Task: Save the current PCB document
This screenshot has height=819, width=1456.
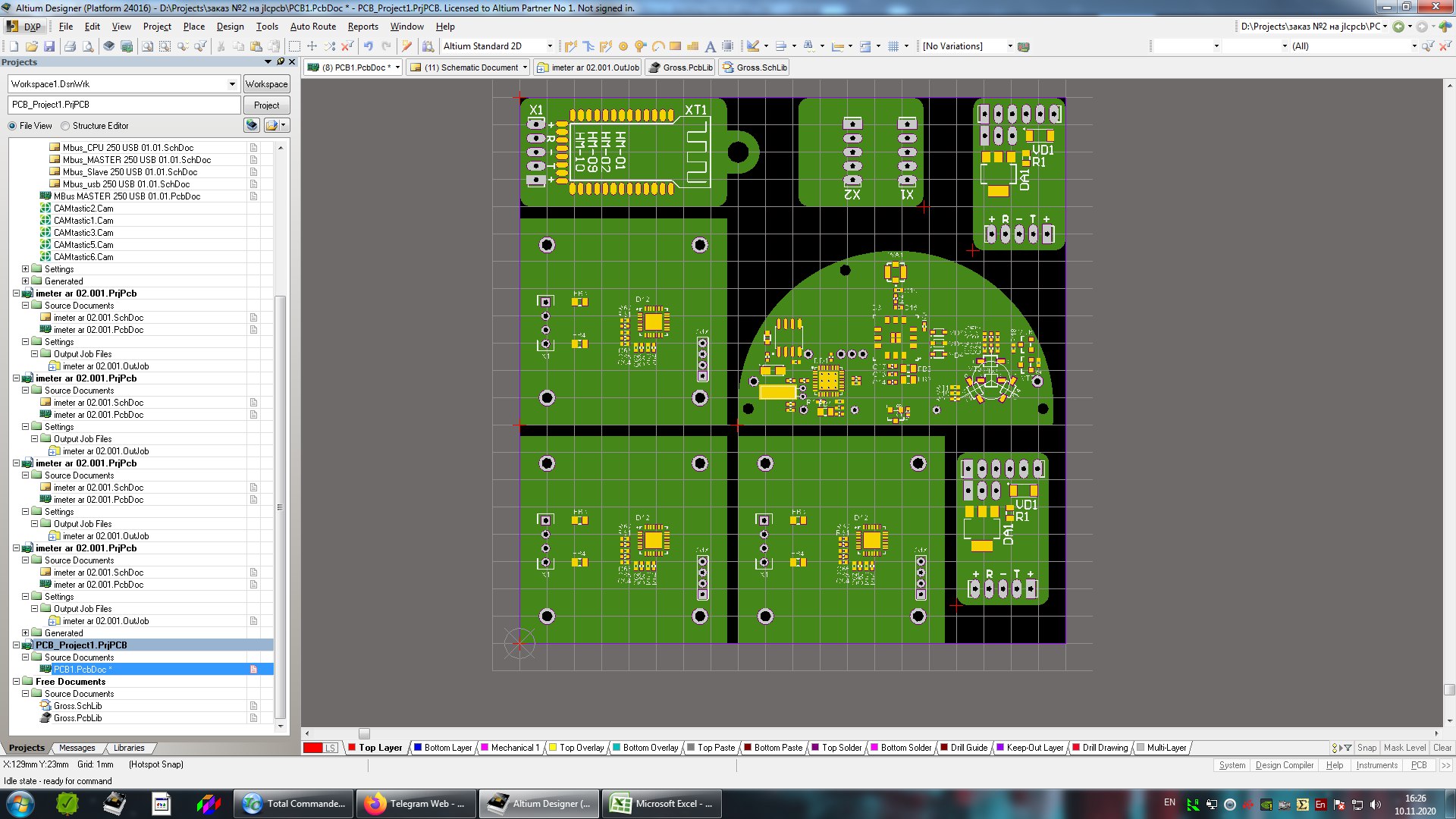Action: click(49, 46)
